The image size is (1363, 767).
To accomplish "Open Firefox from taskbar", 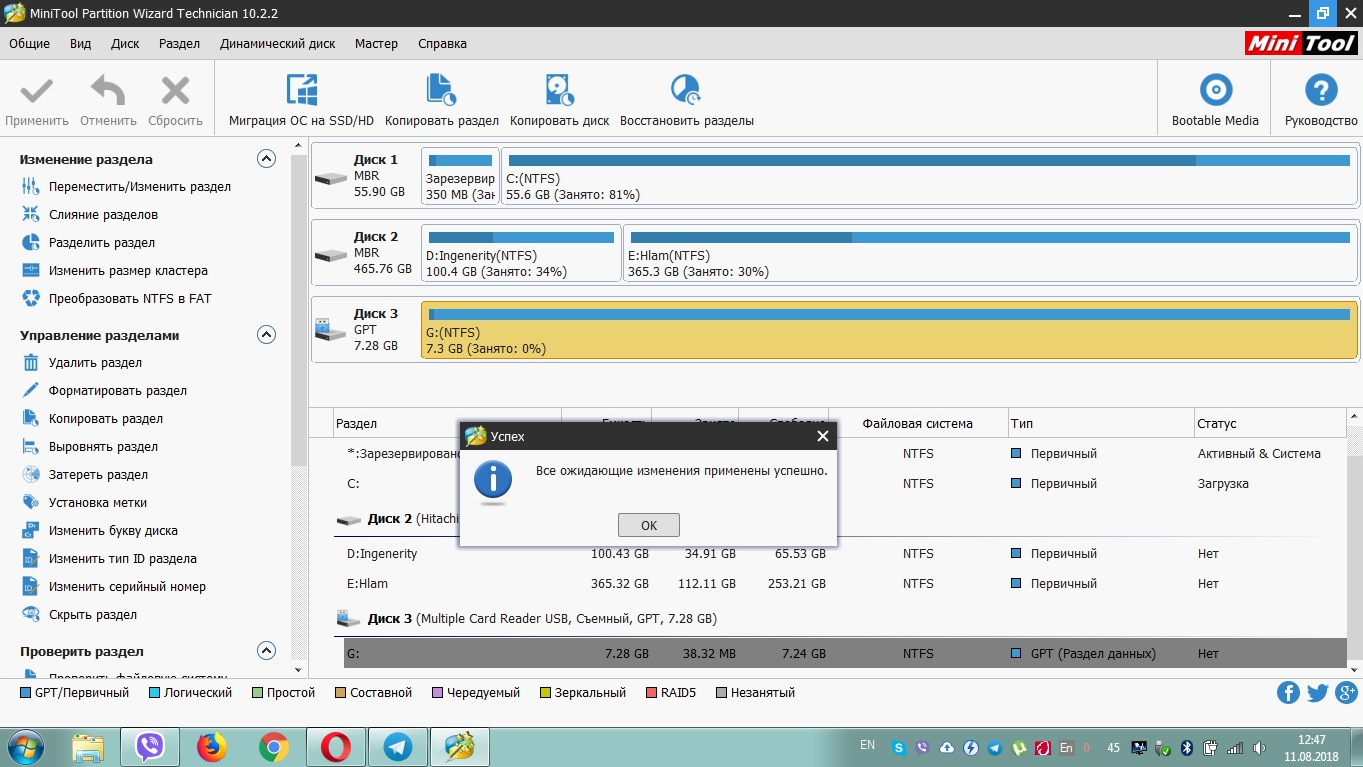I will tap(211, 746).
